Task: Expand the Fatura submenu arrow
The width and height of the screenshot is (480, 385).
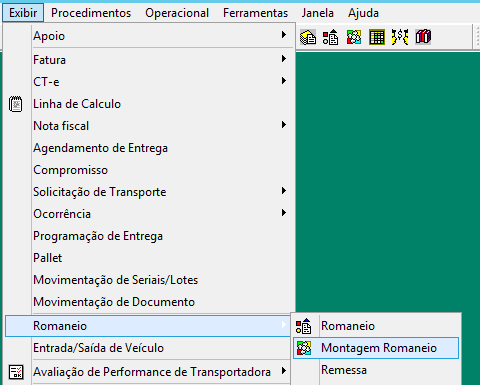Action: pyautogui.click(x=284, y=59)
